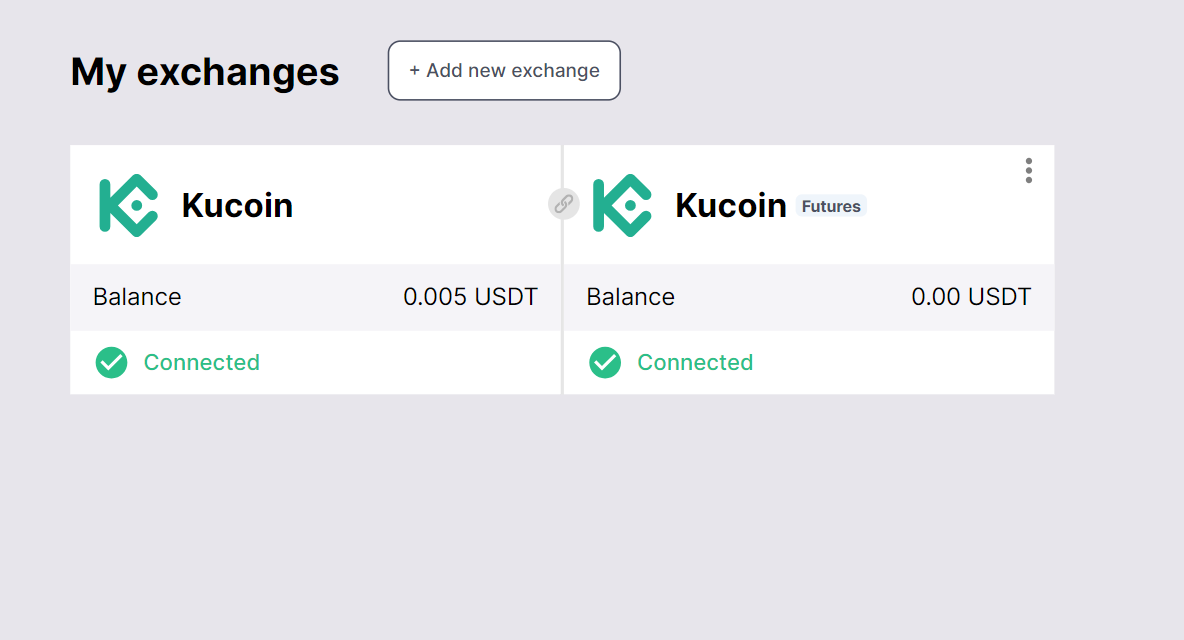Select the Kucoin Futures card title

coord(731,205)
